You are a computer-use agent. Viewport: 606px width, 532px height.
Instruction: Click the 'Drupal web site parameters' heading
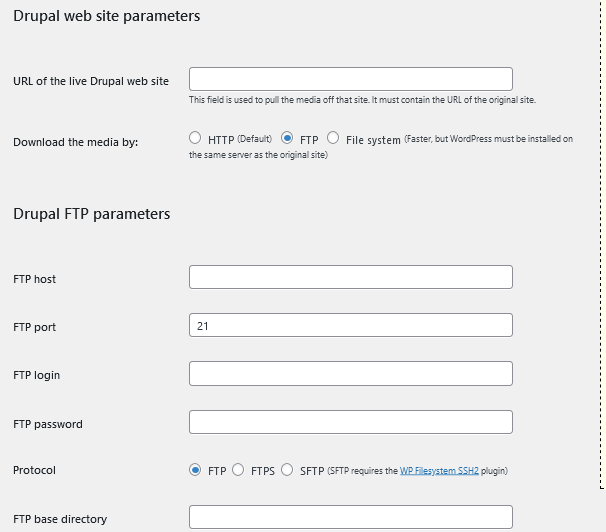(107, 16)
